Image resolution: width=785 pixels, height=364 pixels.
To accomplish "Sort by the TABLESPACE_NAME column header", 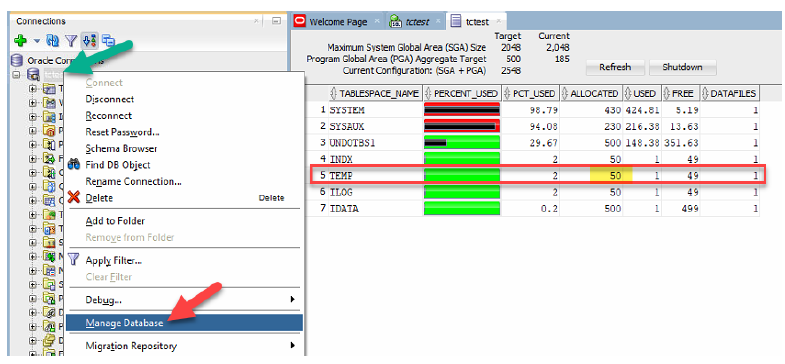I will click(375, 94).
